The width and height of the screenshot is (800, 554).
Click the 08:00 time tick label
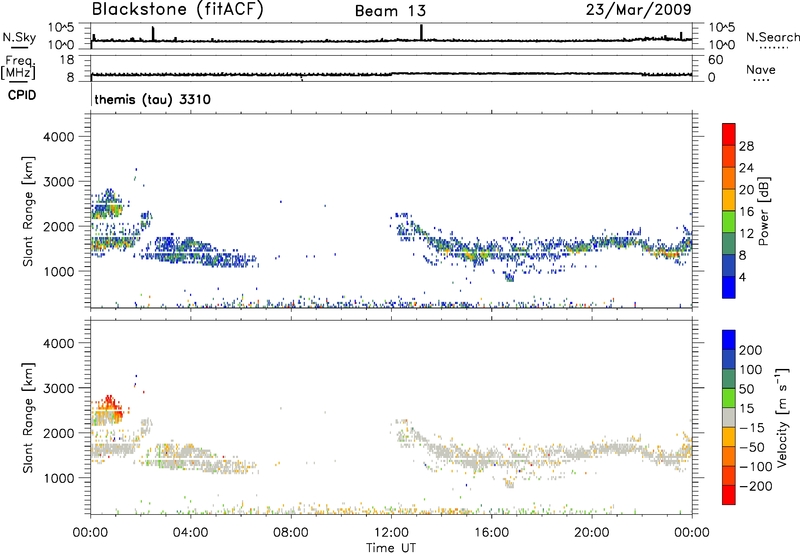(291, 533)
